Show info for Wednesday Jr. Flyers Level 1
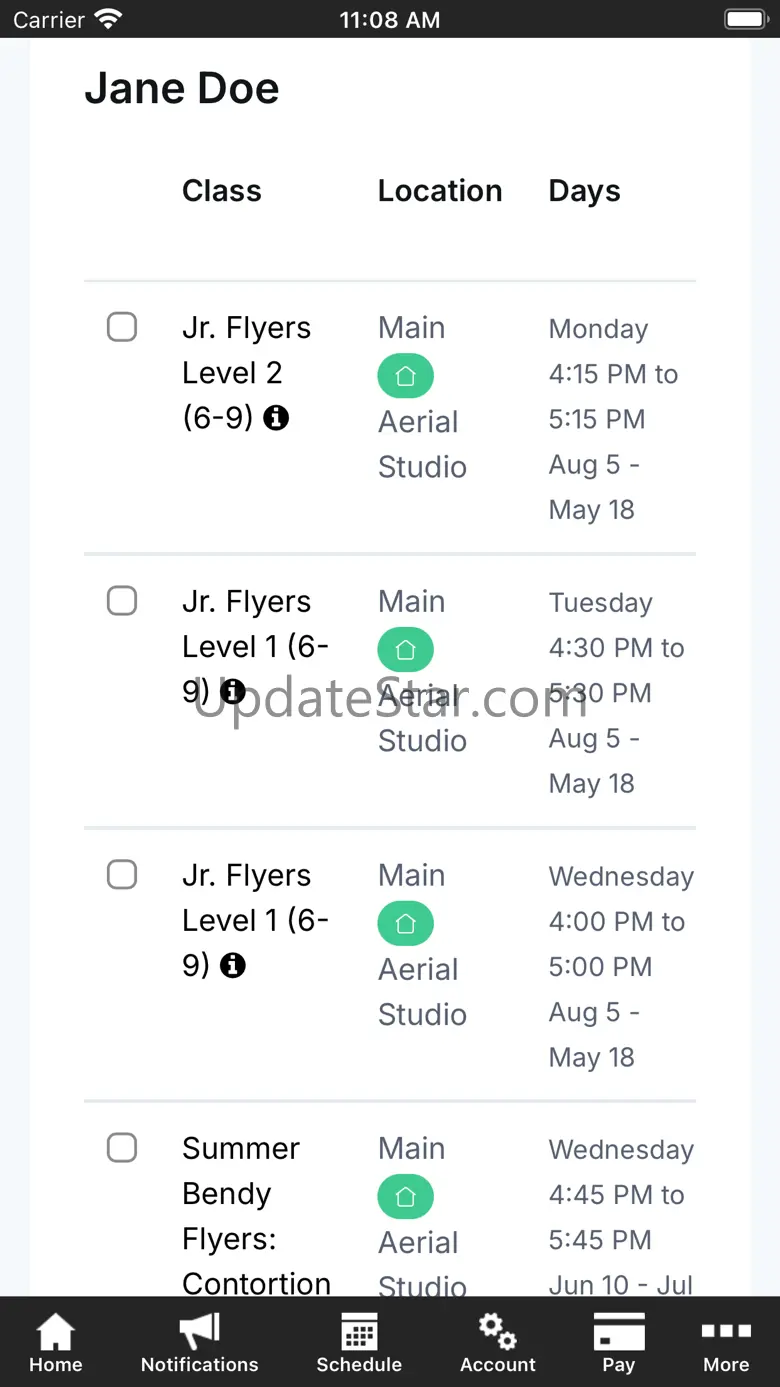 pyautogui.click(x=233, y=965)
